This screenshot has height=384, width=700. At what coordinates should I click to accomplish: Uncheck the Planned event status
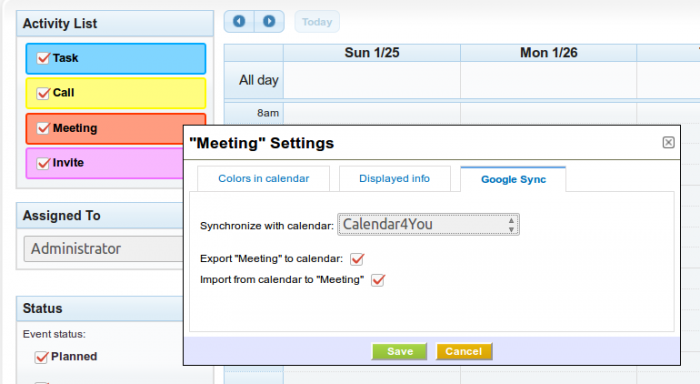coord(42,357)
